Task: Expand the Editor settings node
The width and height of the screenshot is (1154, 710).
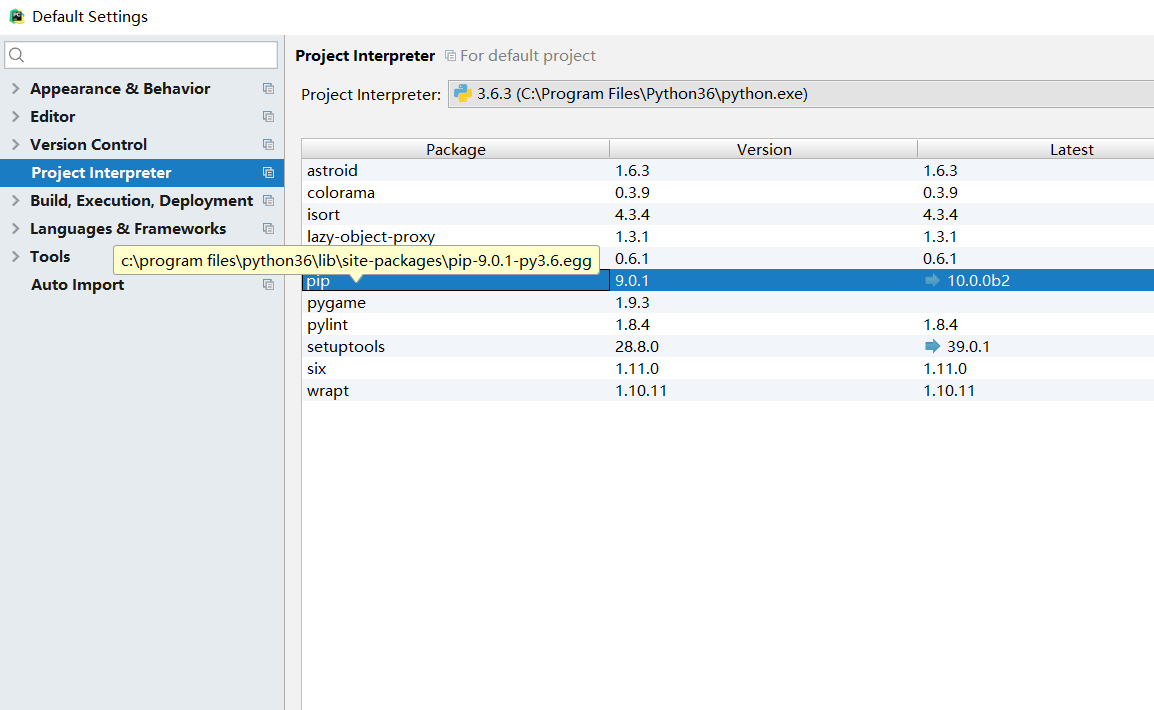Action: click(x=15, y=117)
